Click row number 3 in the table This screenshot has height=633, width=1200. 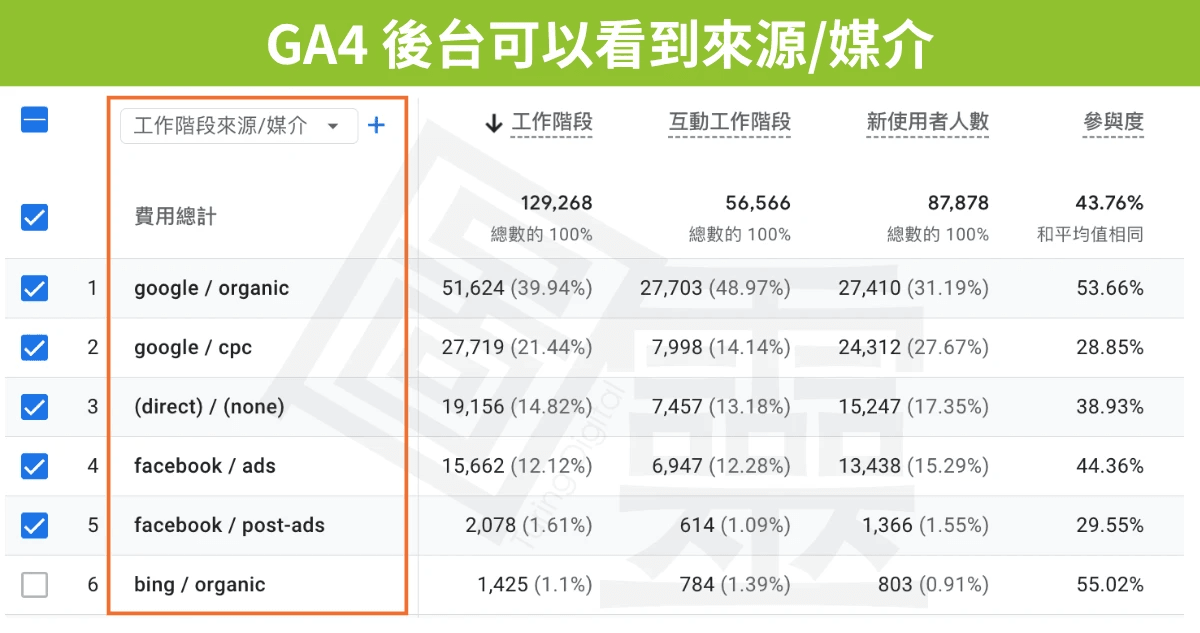[x=93, y=406]
